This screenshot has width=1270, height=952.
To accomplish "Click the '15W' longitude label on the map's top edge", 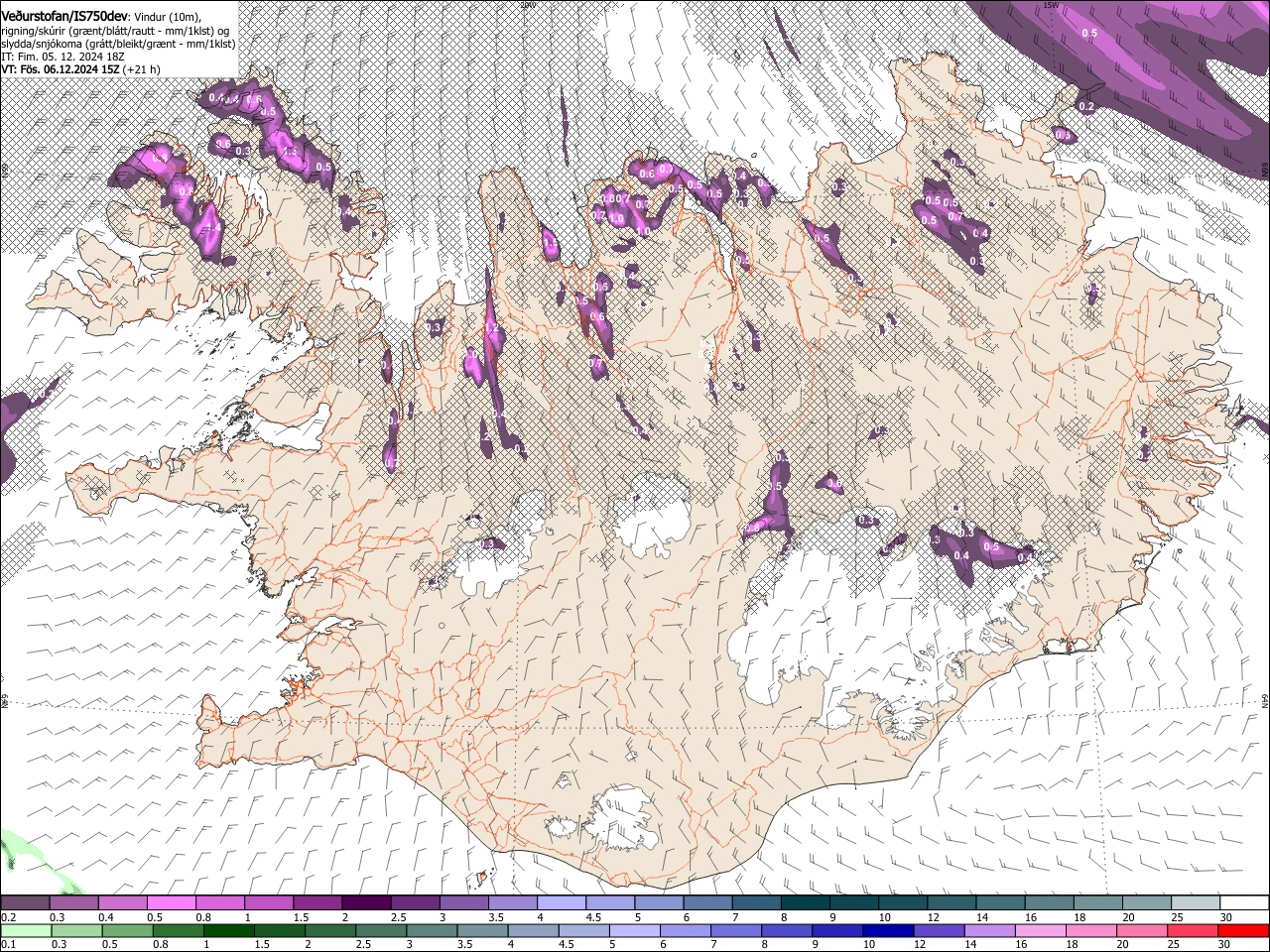I will [x=1051, y=5].
